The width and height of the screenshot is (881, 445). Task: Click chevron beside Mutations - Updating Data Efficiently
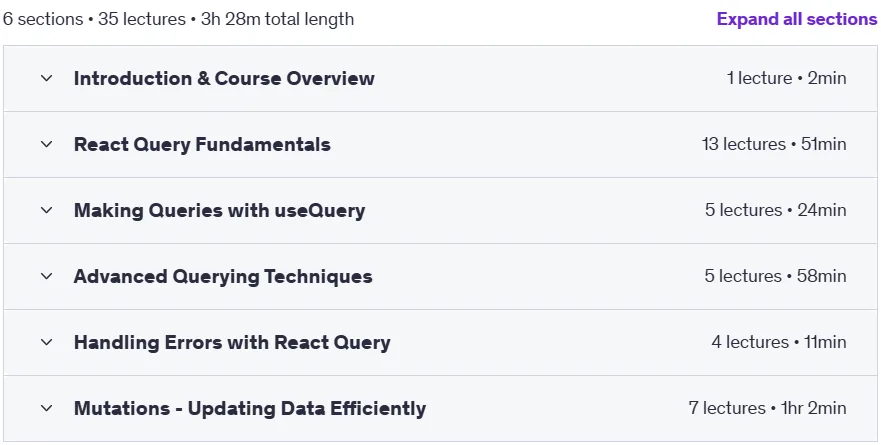pos(47,408)
